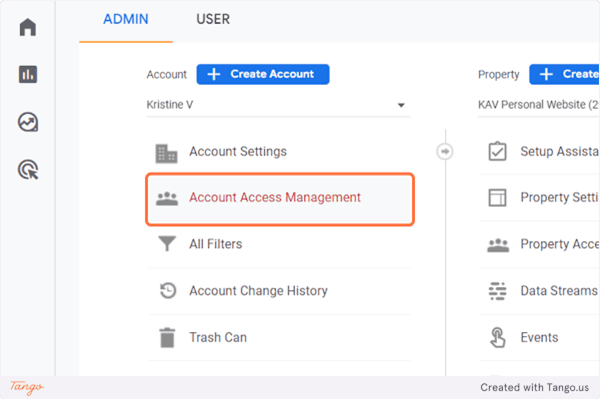Open the Reports bar chart icon
Screen dimensions: 600x399
pyautogui.click(x=28, y=74)
